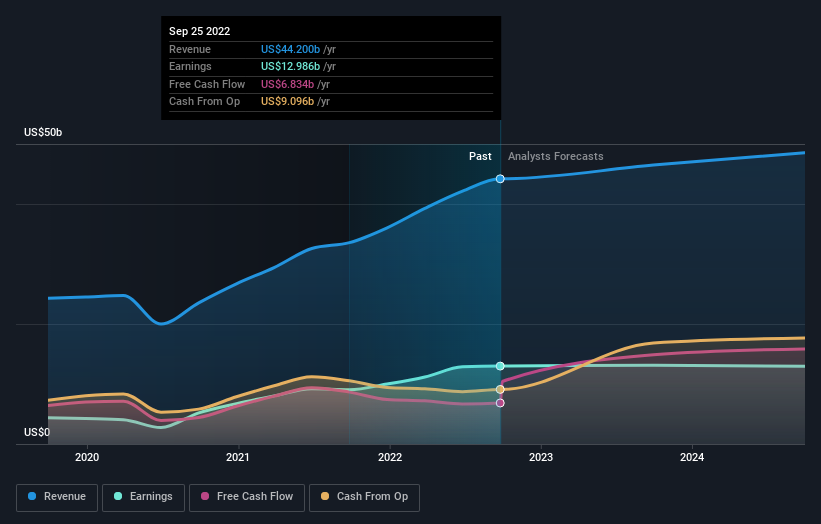This screenshot has height=524, width=821.
Task: Click the 2024 x-axis label
Action: coord(692,458)
